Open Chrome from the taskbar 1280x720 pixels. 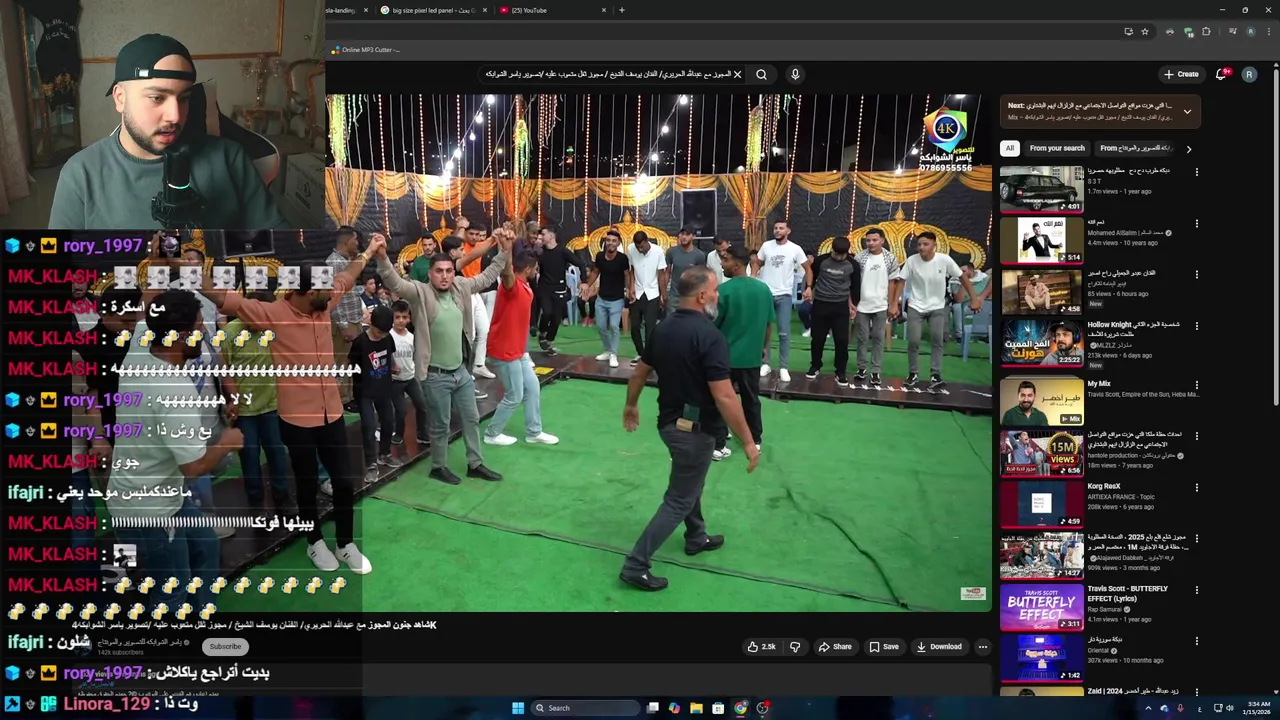tap(740, 708)
